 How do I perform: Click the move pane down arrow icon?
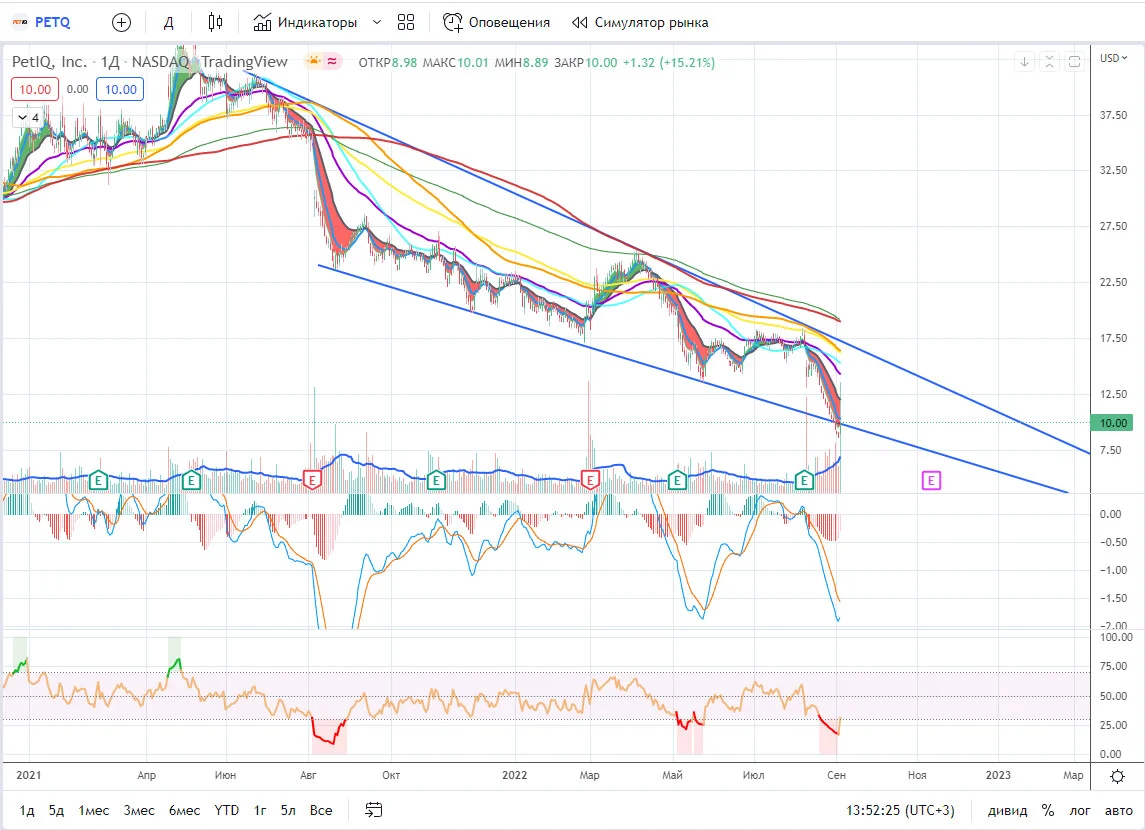point(1025,62)
